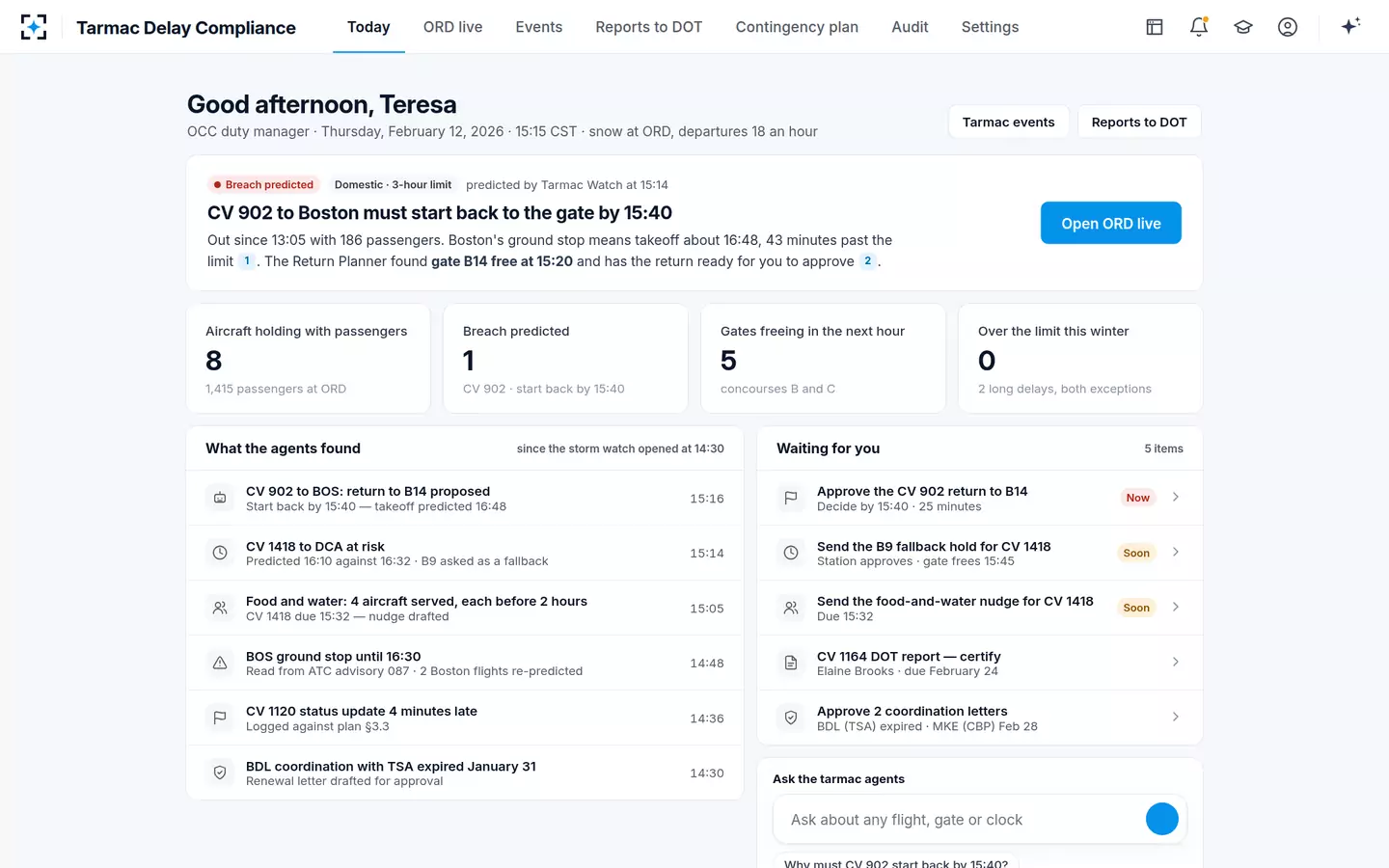
Task: Click flag icon beside Approve the CV 902 return
Action: pos(791,499)
